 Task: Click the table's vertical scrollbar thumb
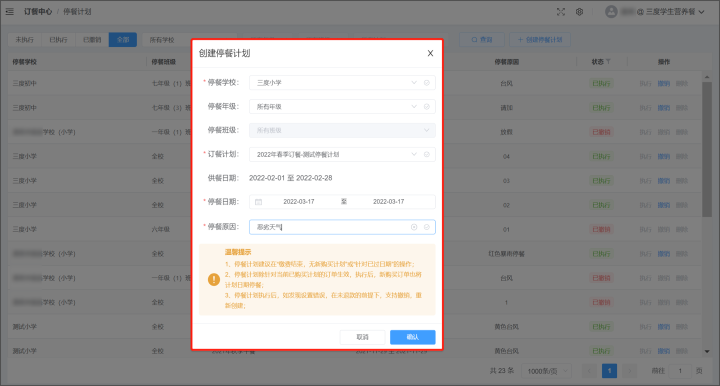tap(707, 149)
